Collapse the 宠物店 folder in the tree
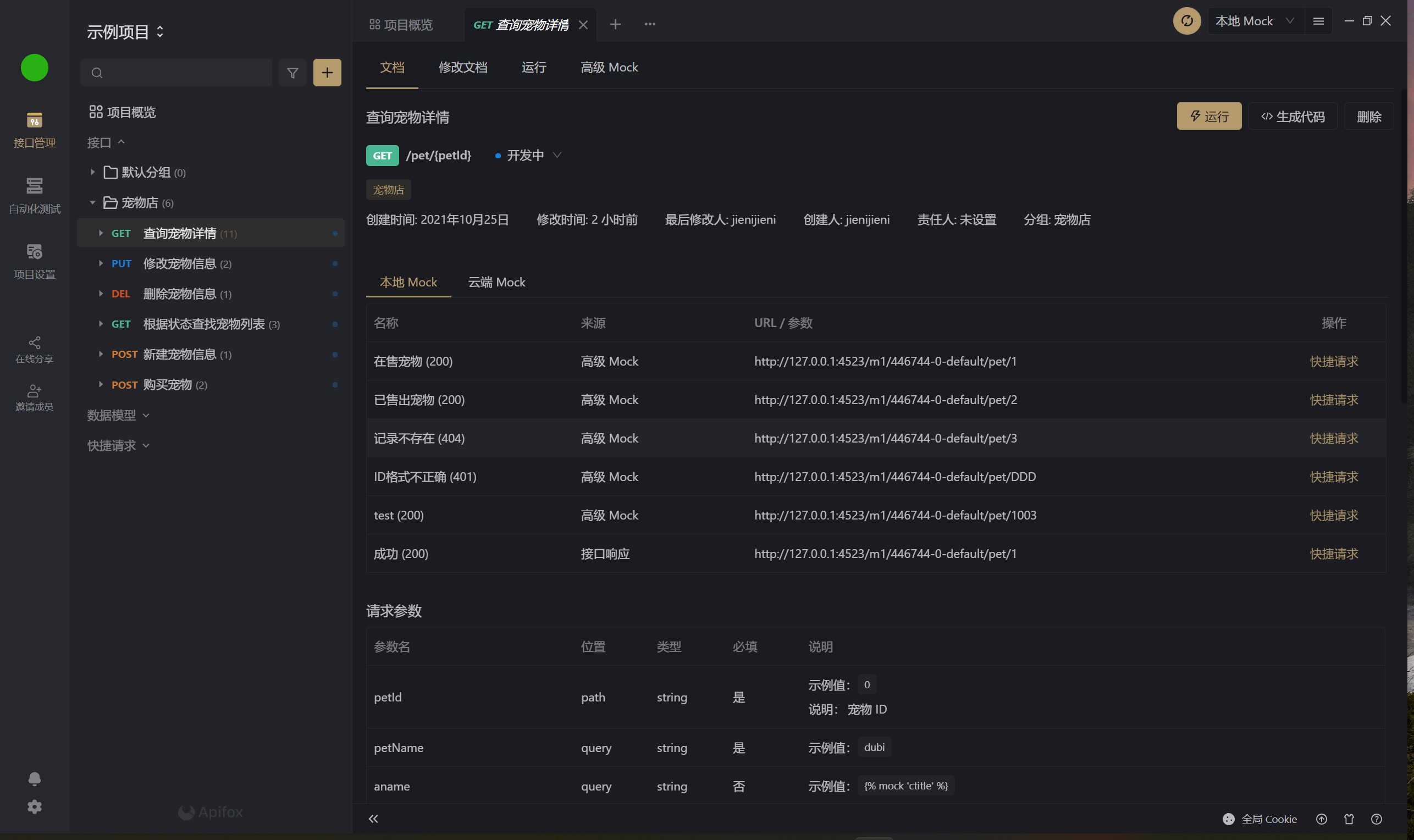1414x840 pixels. 93,203
